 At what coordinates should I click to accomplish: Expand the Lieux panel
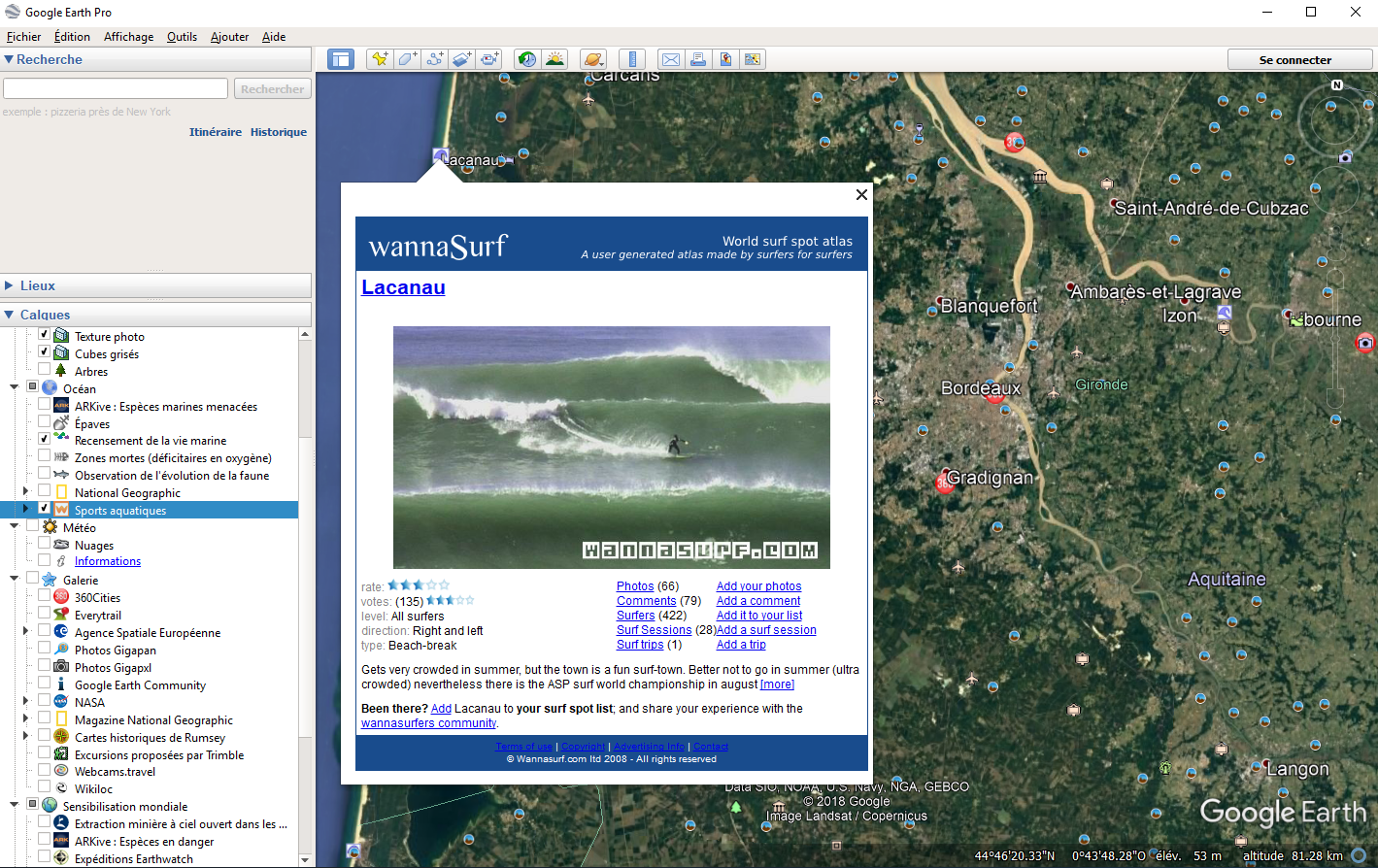click(x=9, y=285)
